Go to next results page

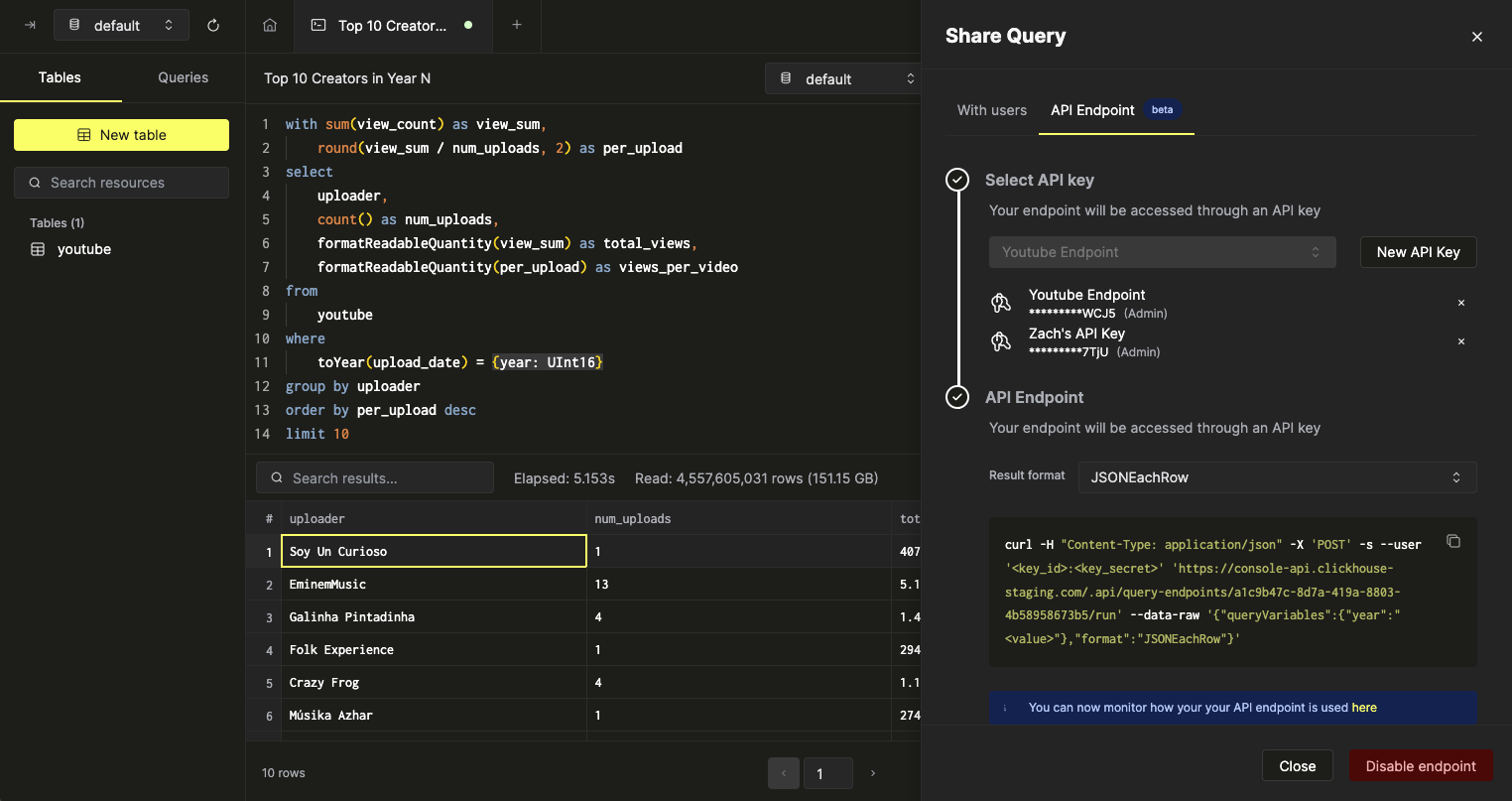[872, 772]
